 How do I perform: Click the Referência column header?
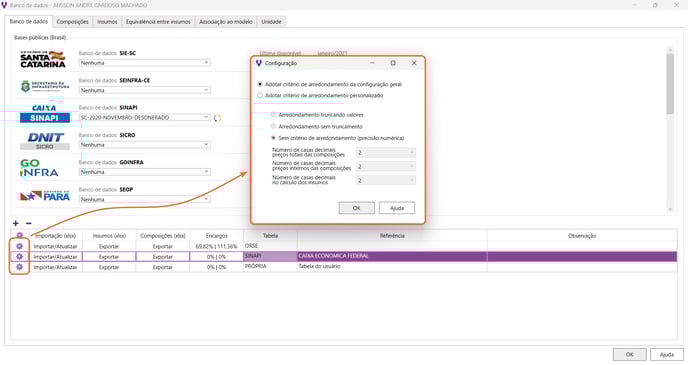tap(392, 236)
